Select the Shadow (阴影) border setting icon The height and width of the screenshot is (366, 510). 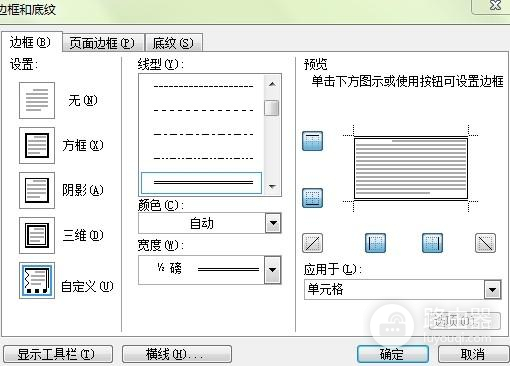point(37,190)
